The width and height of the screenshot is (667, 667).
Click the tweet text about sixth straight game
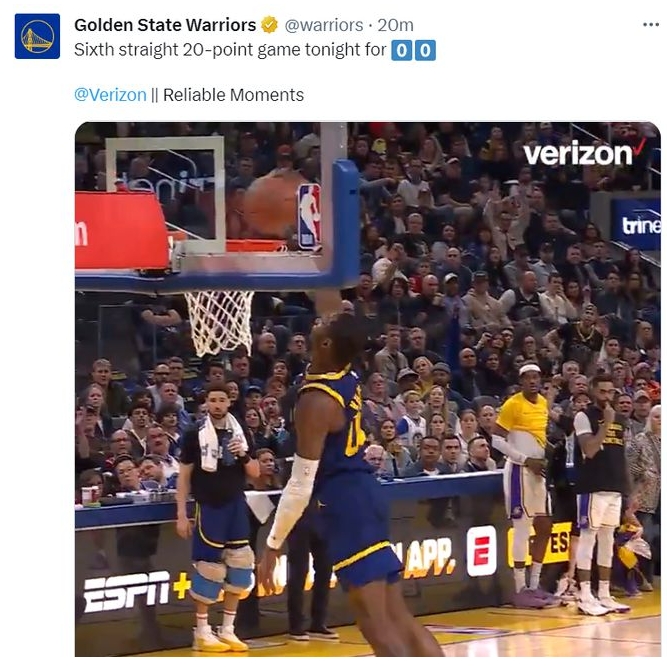click(x=230, y=50)
